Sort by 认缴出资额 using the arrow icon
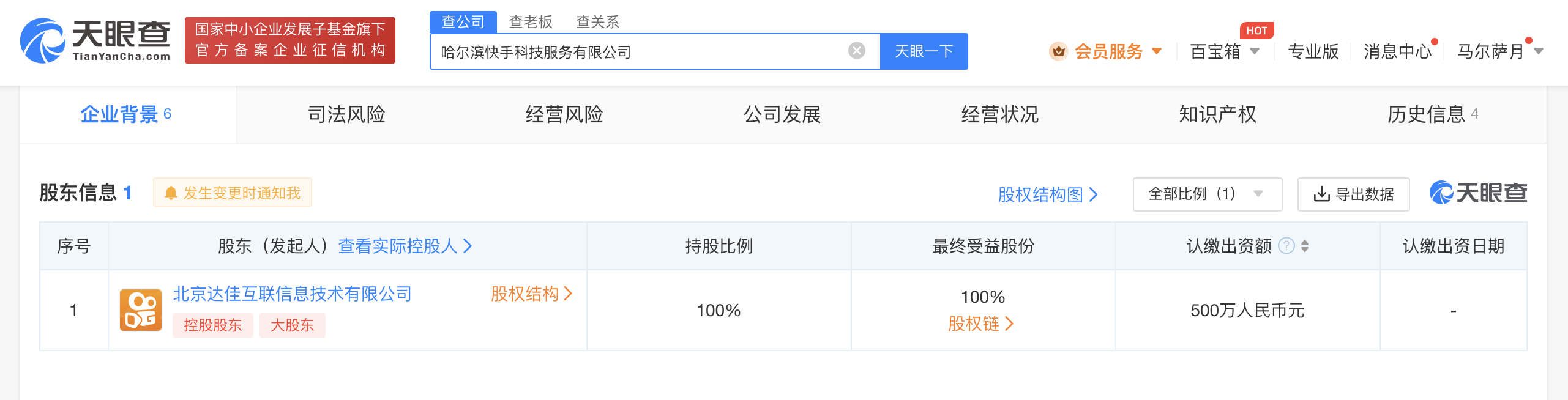 tap(1305, 246)
